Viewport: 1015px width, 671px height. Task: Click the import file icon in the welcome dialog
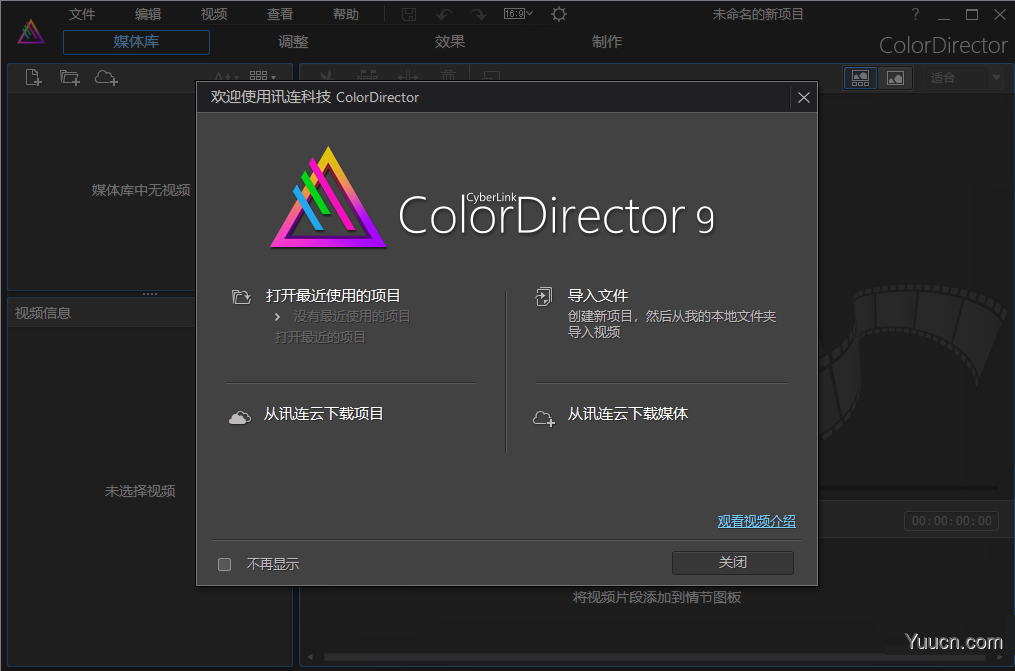click(x=544, y=296)
